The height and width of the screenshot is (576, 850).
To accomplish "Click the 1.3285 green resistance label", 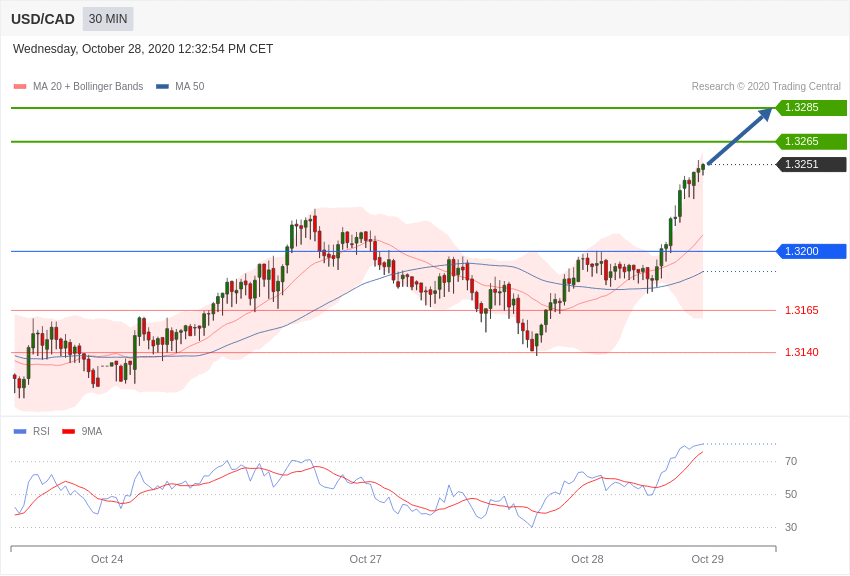I will (811, 107).
